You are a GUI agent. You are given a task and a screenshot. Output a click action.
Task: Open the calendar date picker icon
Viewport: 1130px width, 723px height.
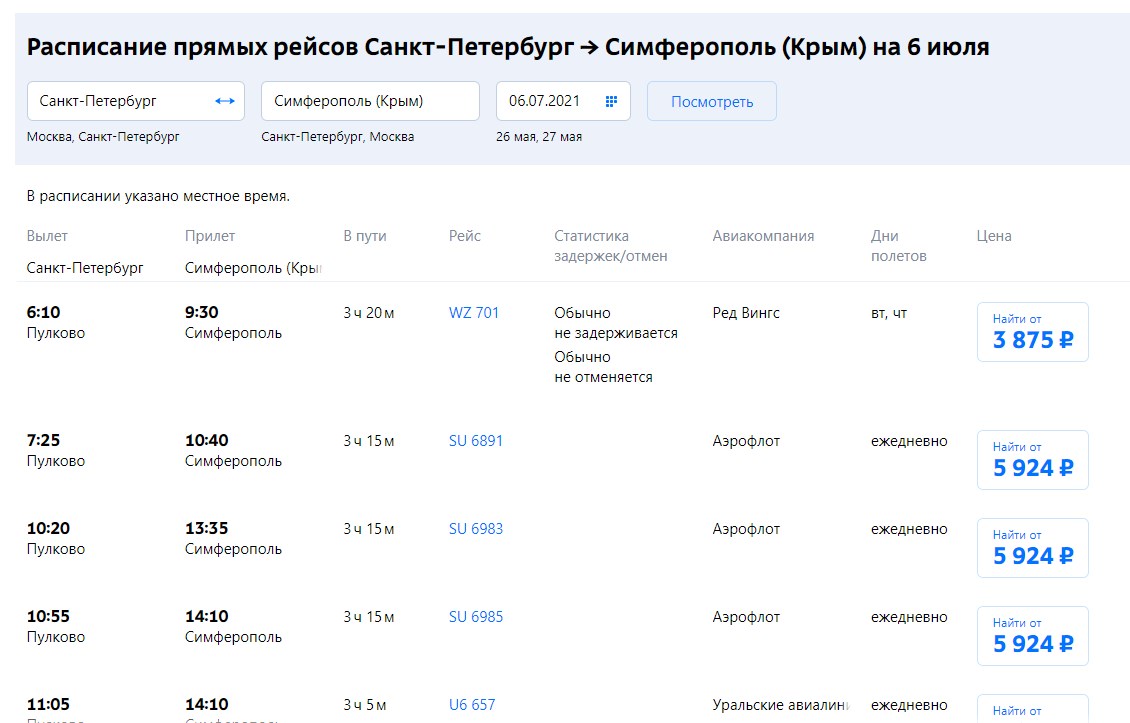(611, 101)
